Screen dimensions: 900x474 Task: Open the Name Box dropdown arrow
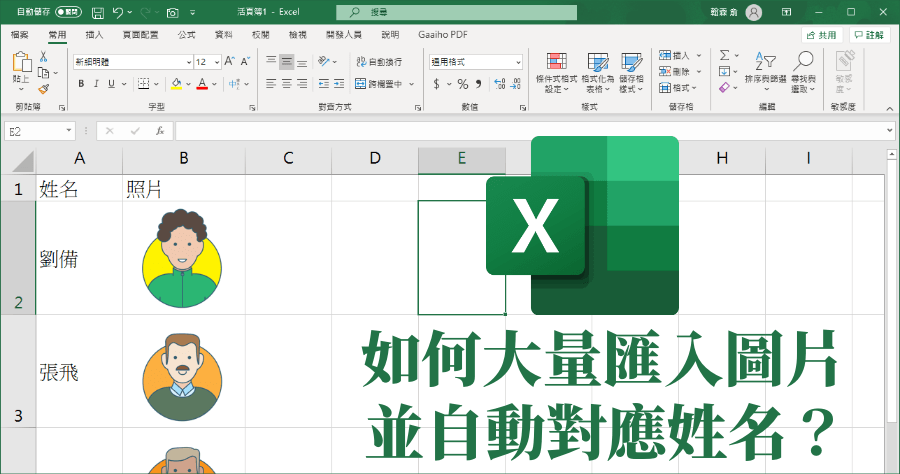69,130
